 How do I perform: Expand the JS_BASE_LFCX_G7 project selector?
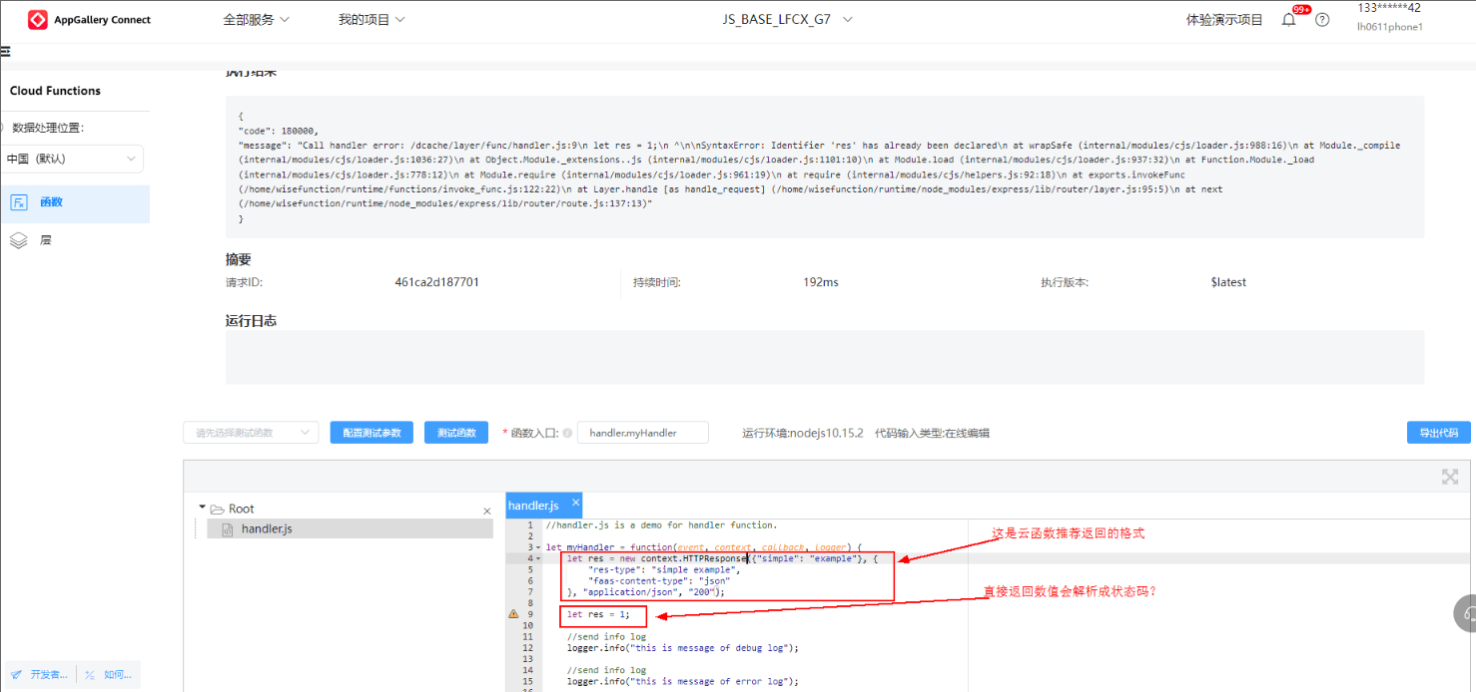tap(788, 20)
